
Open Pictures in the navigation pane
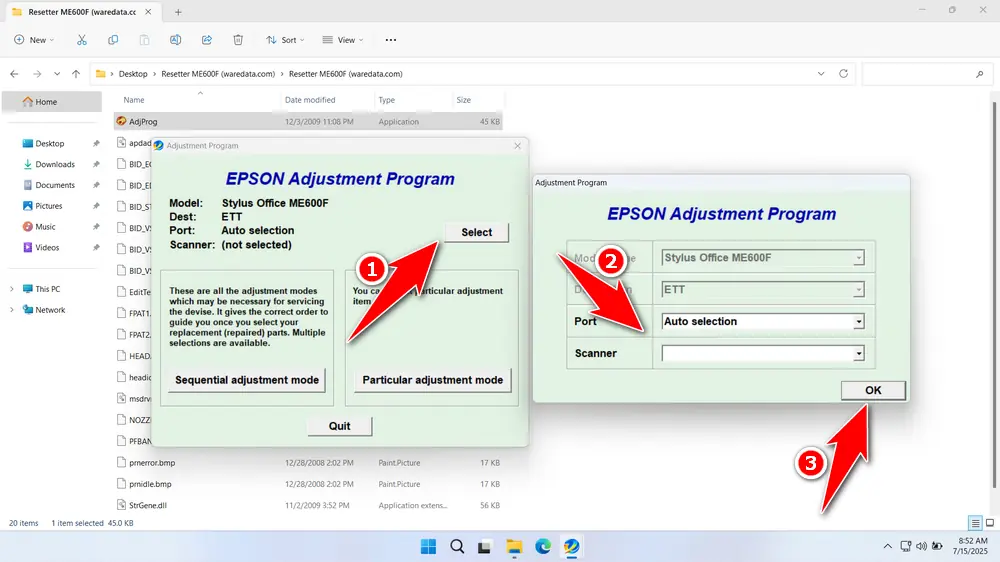(x=49, y=206)
